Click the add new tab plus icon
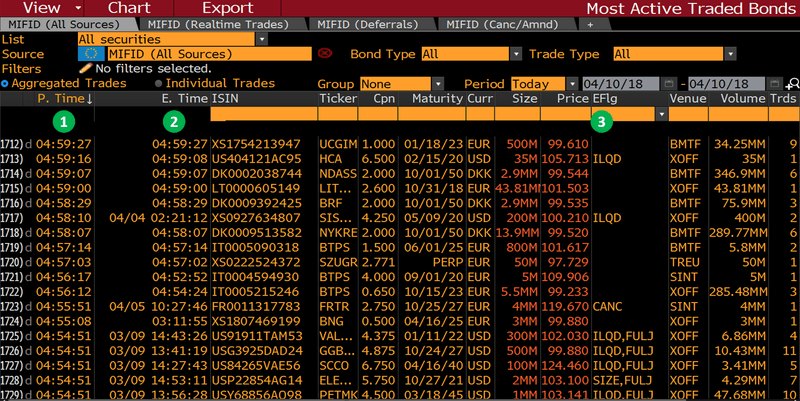Viewport: 800px width, 401px height. [x=590, y=23]
